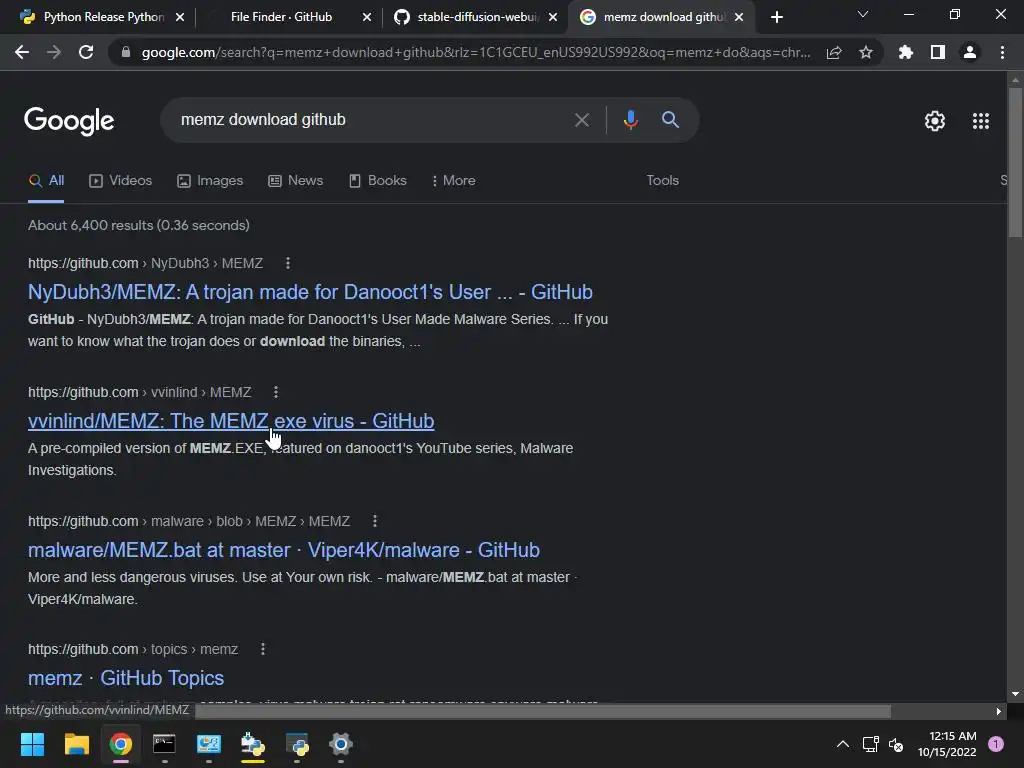Close the File Finder GitHub tab
Image resolution: width=1024 pixels, height=768 pixels.
click(367, 17)
